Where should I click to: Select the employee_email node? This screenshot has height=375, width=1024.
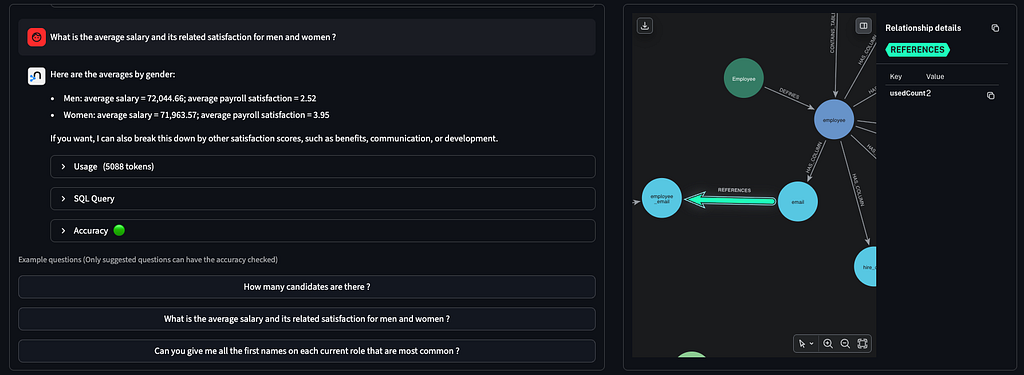pyautogui.click(x=662, y=198)
